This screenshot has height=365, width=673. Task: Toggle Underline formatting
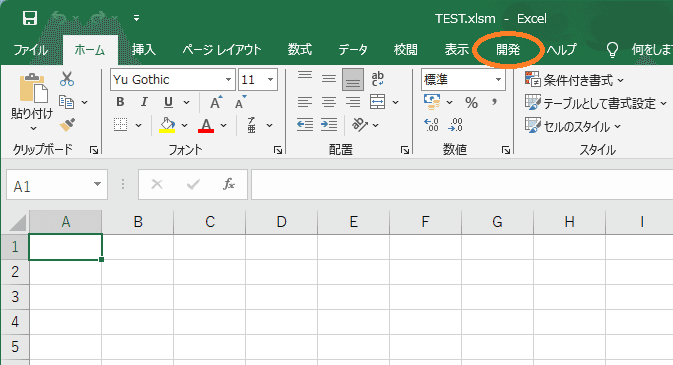point(168,102)
